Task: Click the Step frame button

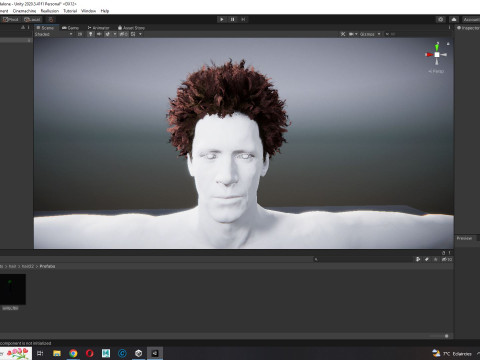Action: coord(243,19)
